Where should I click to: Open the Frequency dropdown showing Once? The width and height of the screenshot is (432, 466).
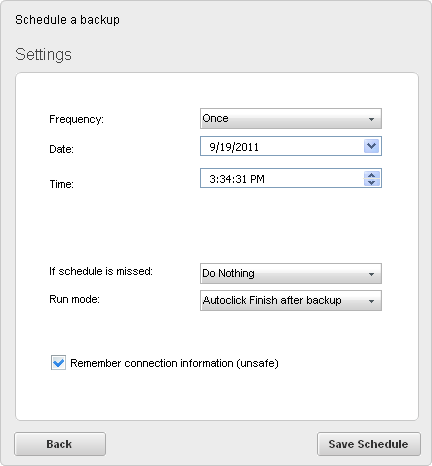(291, 118)
